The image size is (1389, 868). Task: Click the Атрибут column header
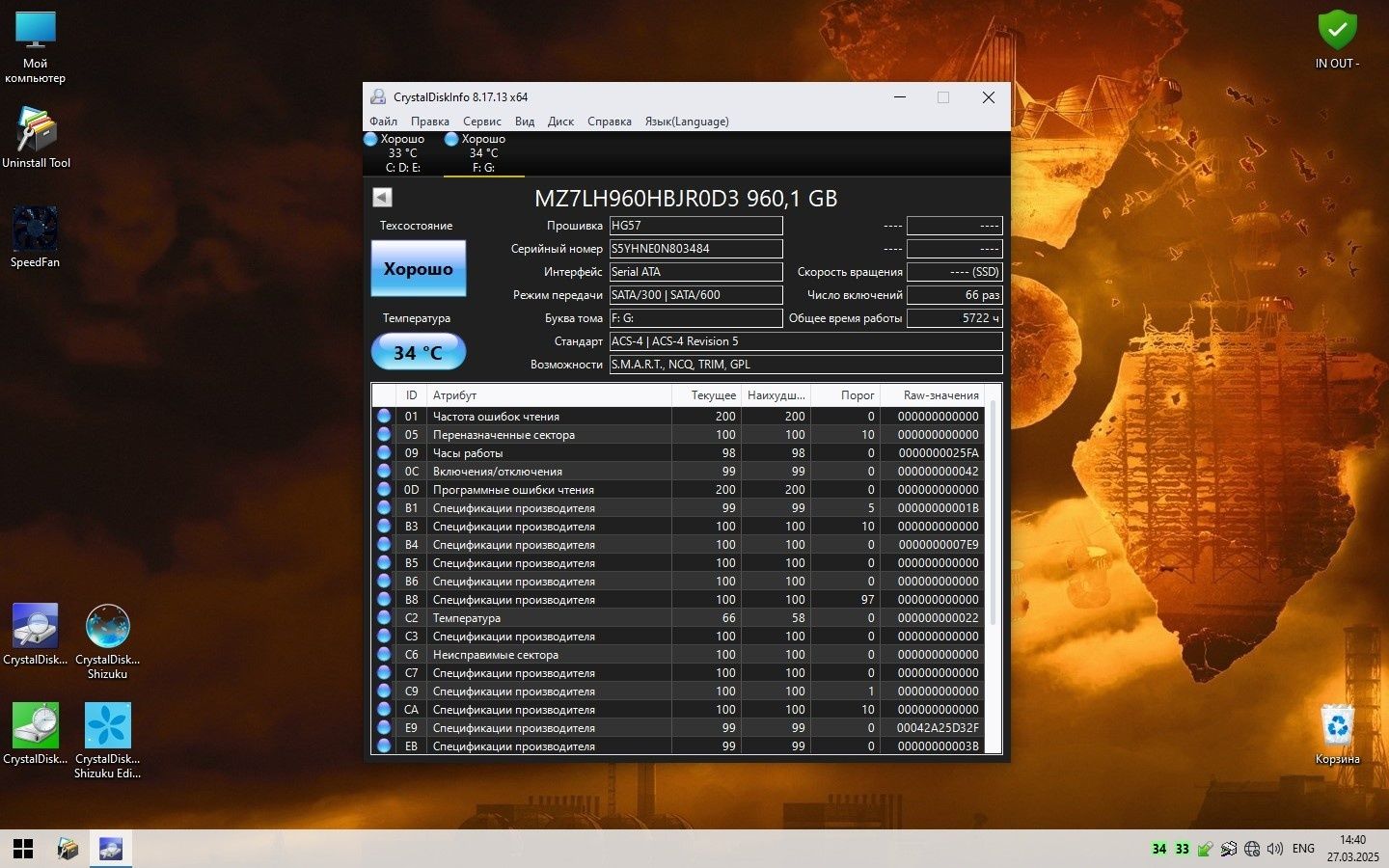click(550, 395)
